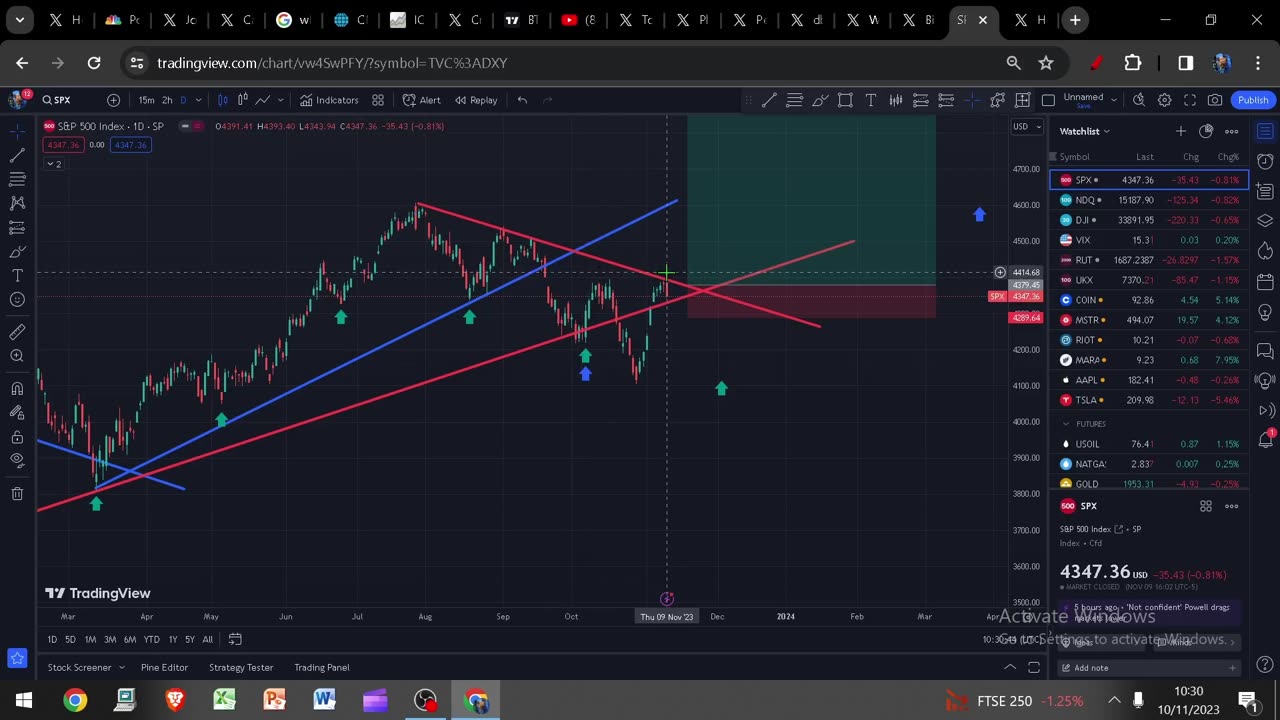Remove drawings with trash icon

(17, 493)
